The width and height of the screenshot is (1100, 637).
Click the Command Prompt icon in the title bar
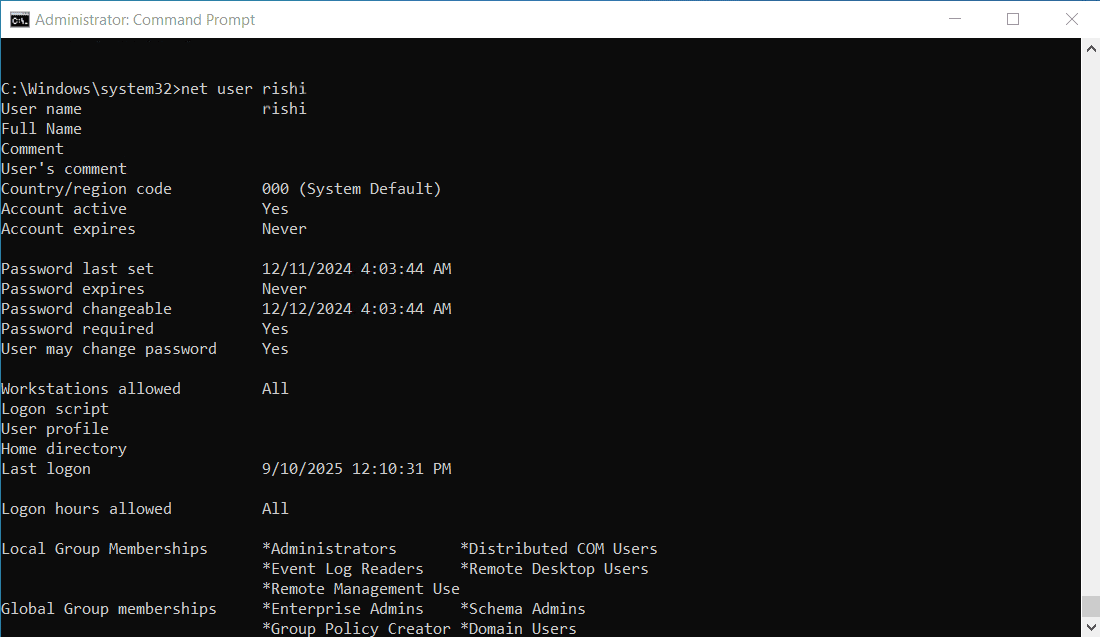tap(19, 19)
